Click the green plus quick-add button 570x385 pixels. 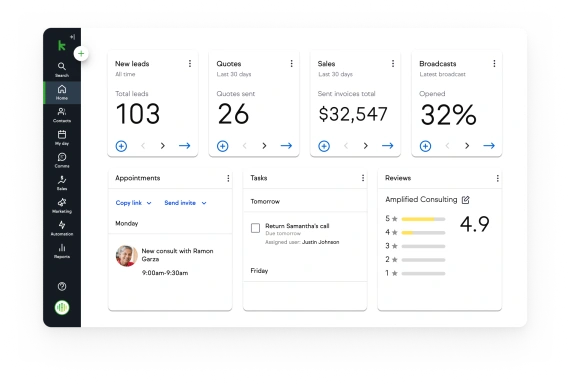tap(81, 54)
